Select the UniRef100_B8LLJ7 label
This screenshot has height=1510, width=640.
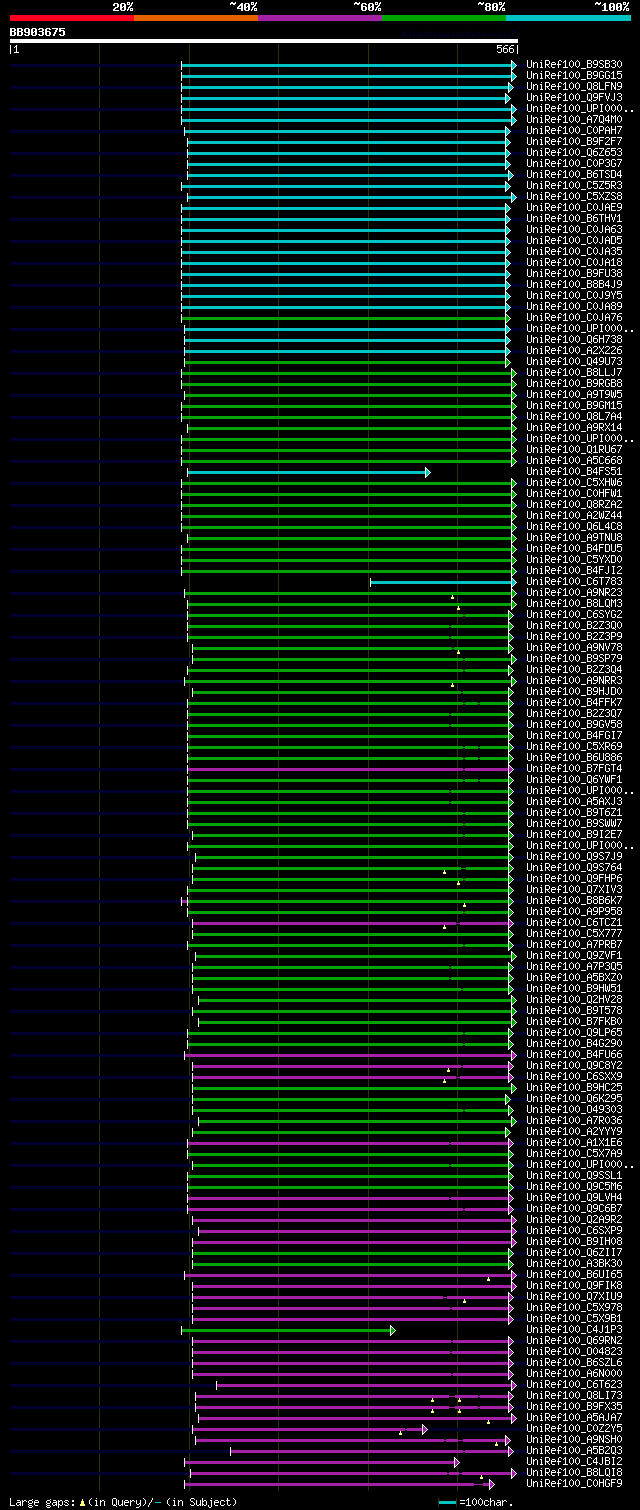click(x=575, y=373)
